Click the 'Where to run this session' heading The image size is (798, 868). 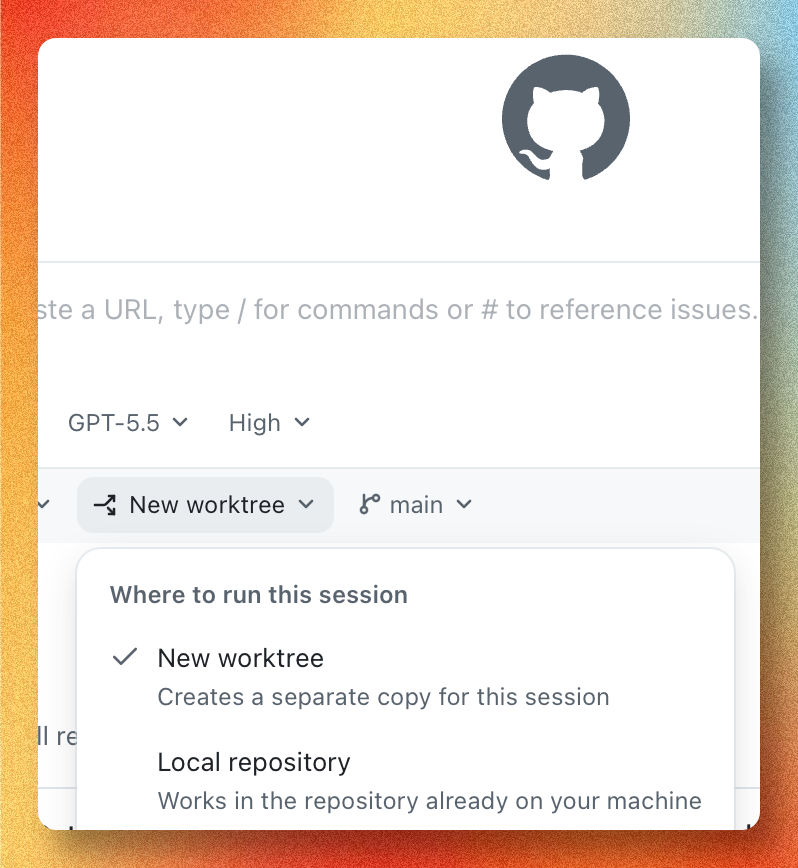[x=258, y=595]
